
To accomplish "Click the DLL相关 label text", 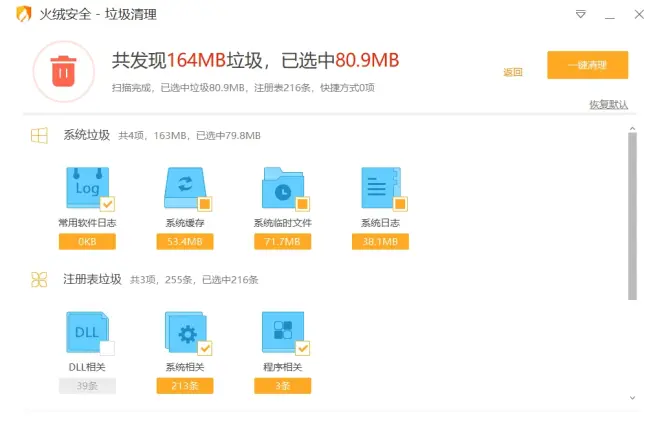I will [x=87, y=367].
